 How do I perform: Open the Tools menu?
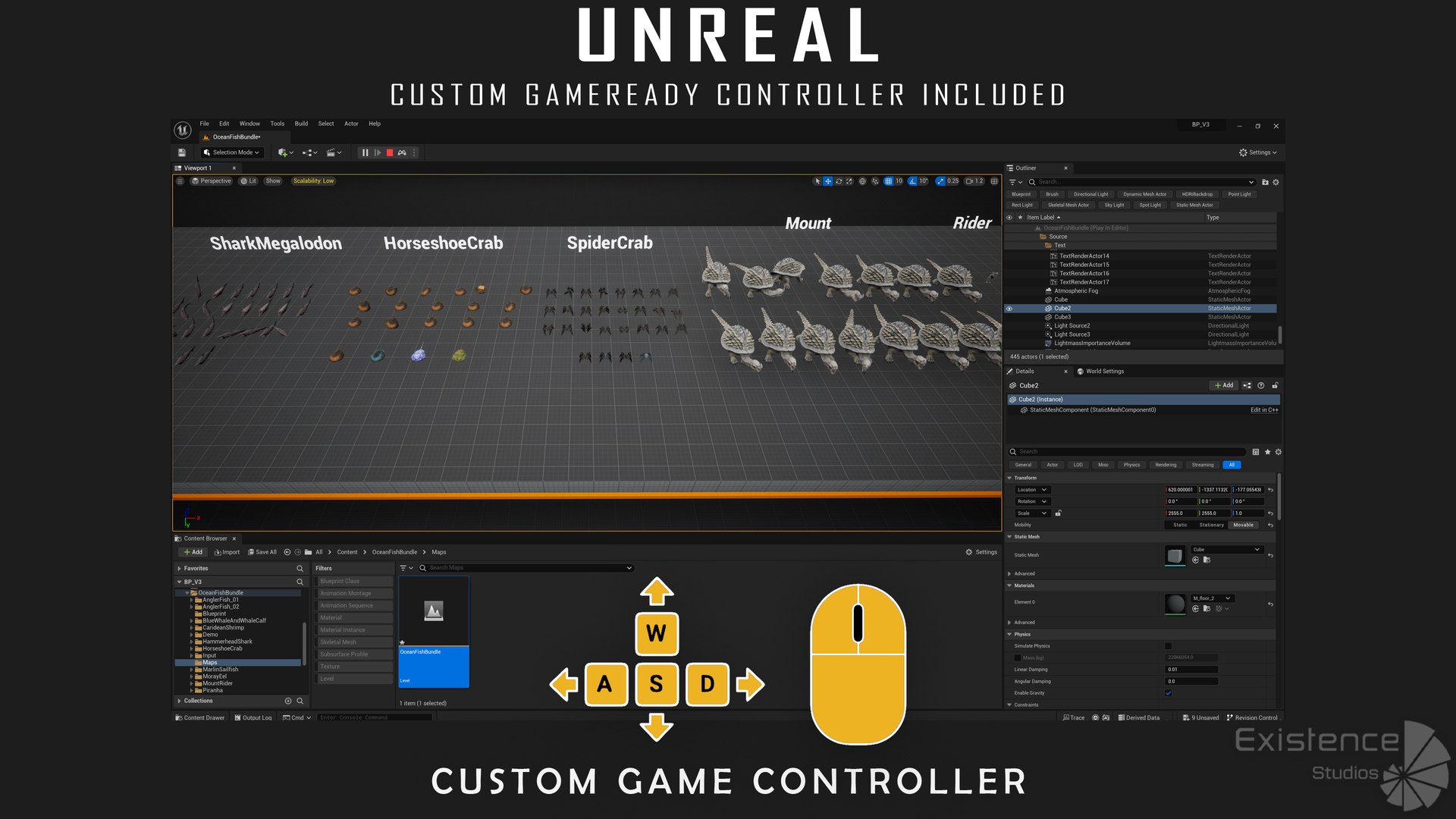pos(278,124)
